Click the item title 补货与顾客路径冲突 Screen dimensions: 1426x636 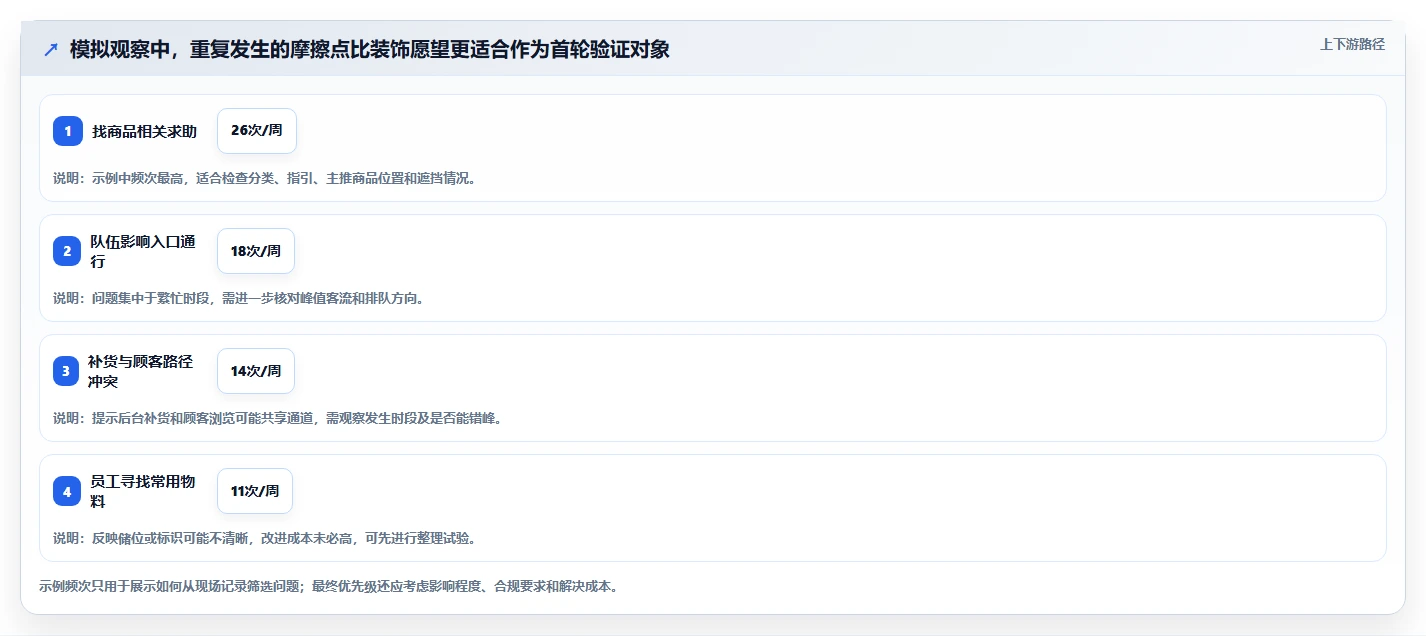click(140, 371)
